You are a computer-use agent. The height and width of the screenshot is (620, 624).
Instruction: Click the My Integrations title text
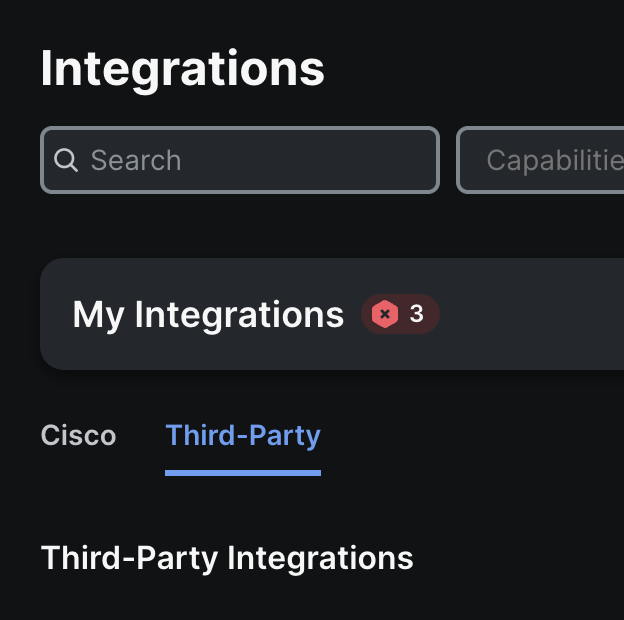pos(208,314)
